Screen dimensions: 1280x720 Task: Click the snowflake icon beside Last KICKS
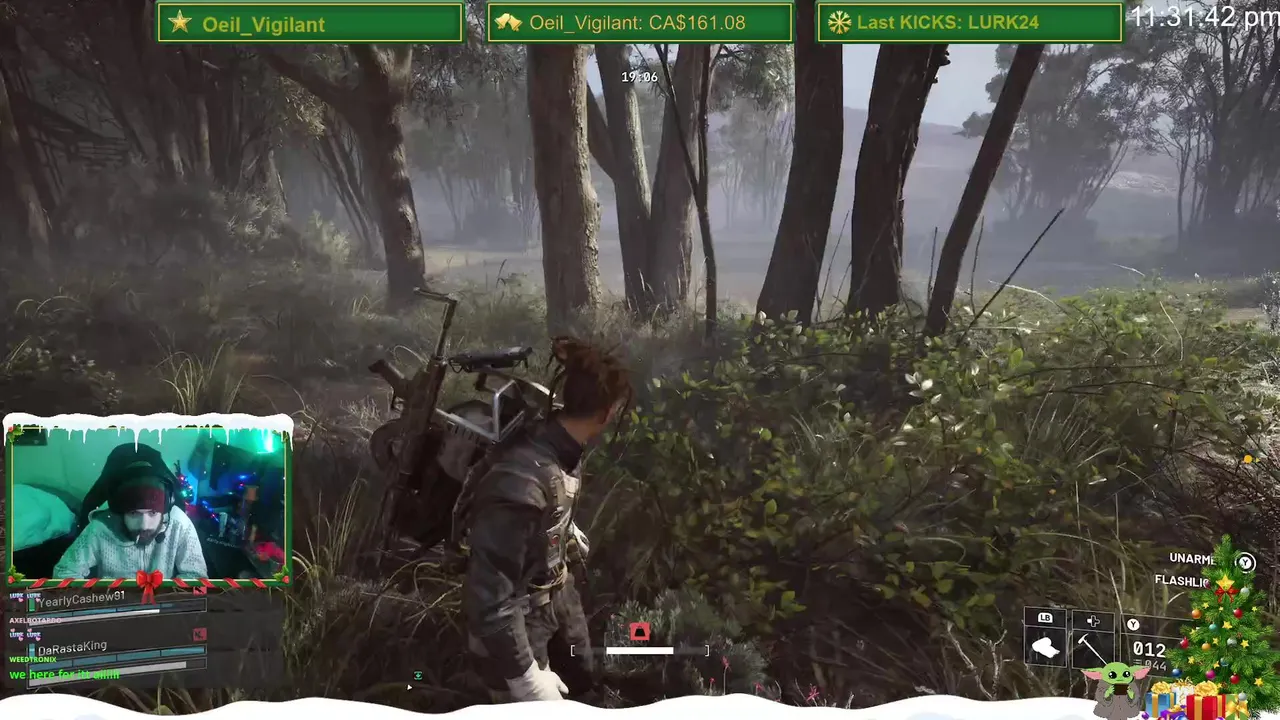point(839,22)
